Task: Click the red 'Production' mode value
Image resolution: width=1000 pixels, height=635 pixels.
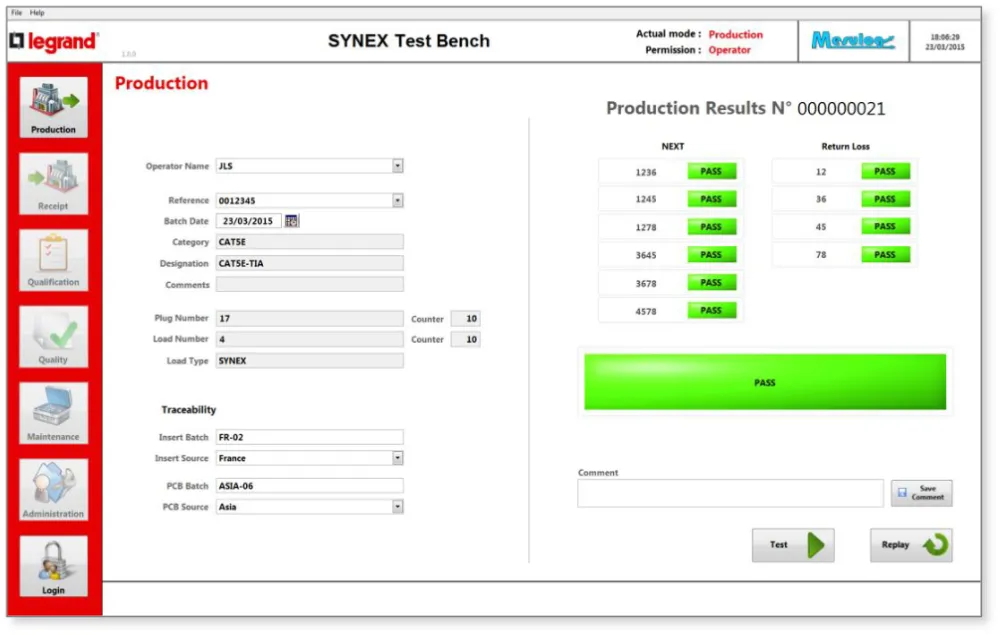Action: pyautogui.click(x=735, y=34)
